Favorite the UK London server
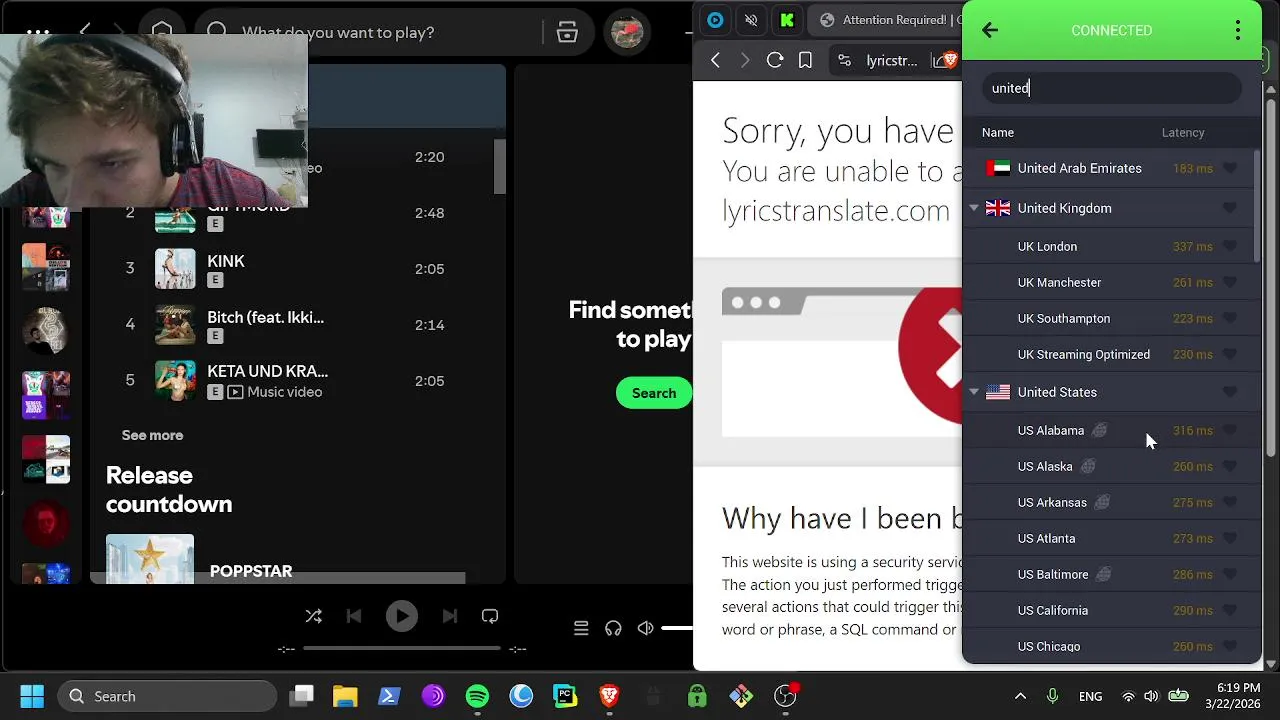 tap(1230, 246)
